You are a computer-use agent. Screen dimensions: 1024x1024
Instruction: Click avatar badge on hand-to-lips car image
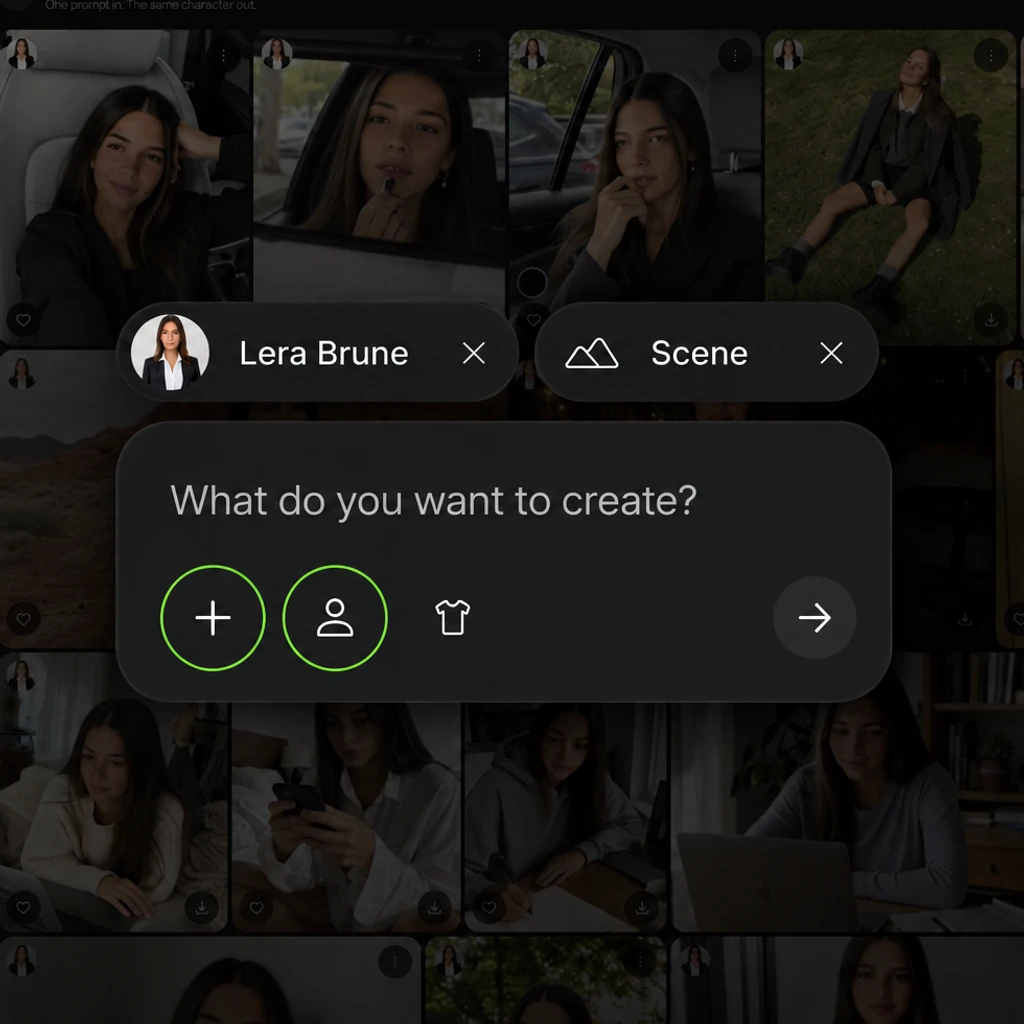click(x=533, y=54)
